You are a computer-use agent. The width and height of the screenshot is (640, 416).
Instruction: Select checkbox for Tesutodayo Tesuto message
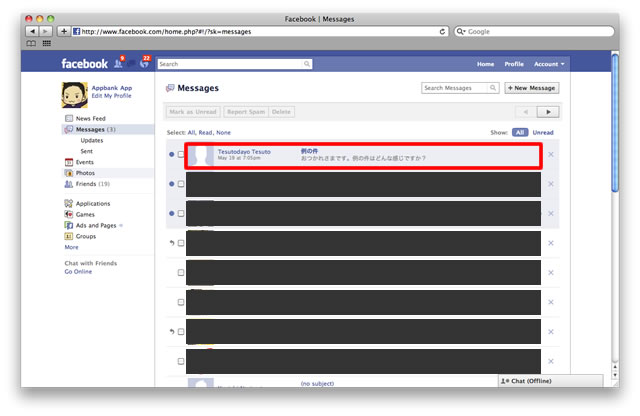click(x=181, y=154)
